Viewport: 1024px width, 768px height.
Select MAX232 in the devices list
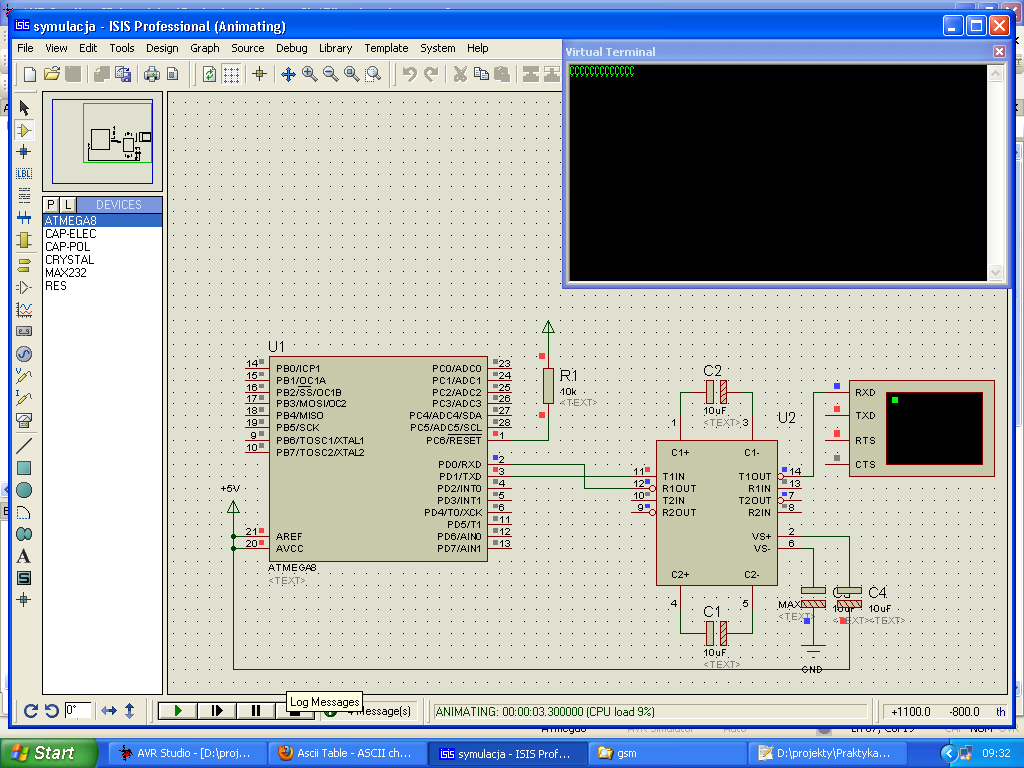[66, 272]
